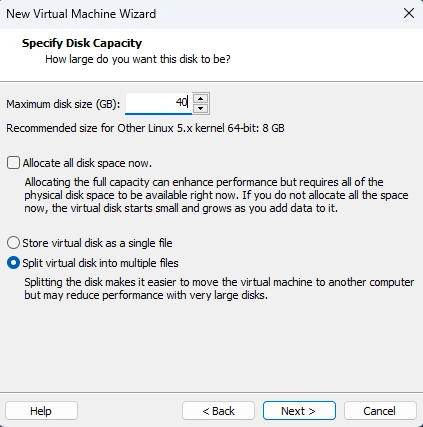Image resolution: width=423 pixels, height=427 pixels.
Task: Increase disk size with the up spinner arrow
Action: (200, 99)
